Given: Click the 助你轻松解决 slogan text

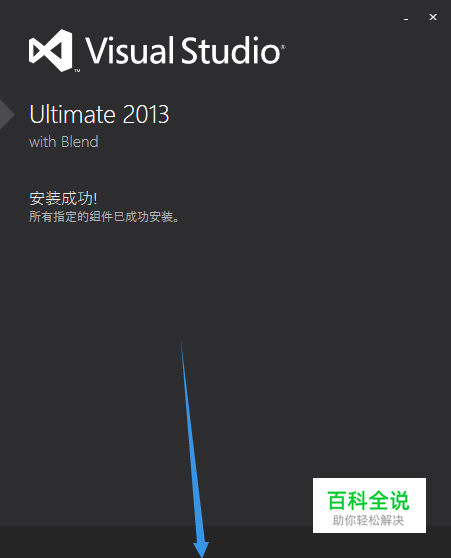Looking at the screenshot, I should (368, 520).
